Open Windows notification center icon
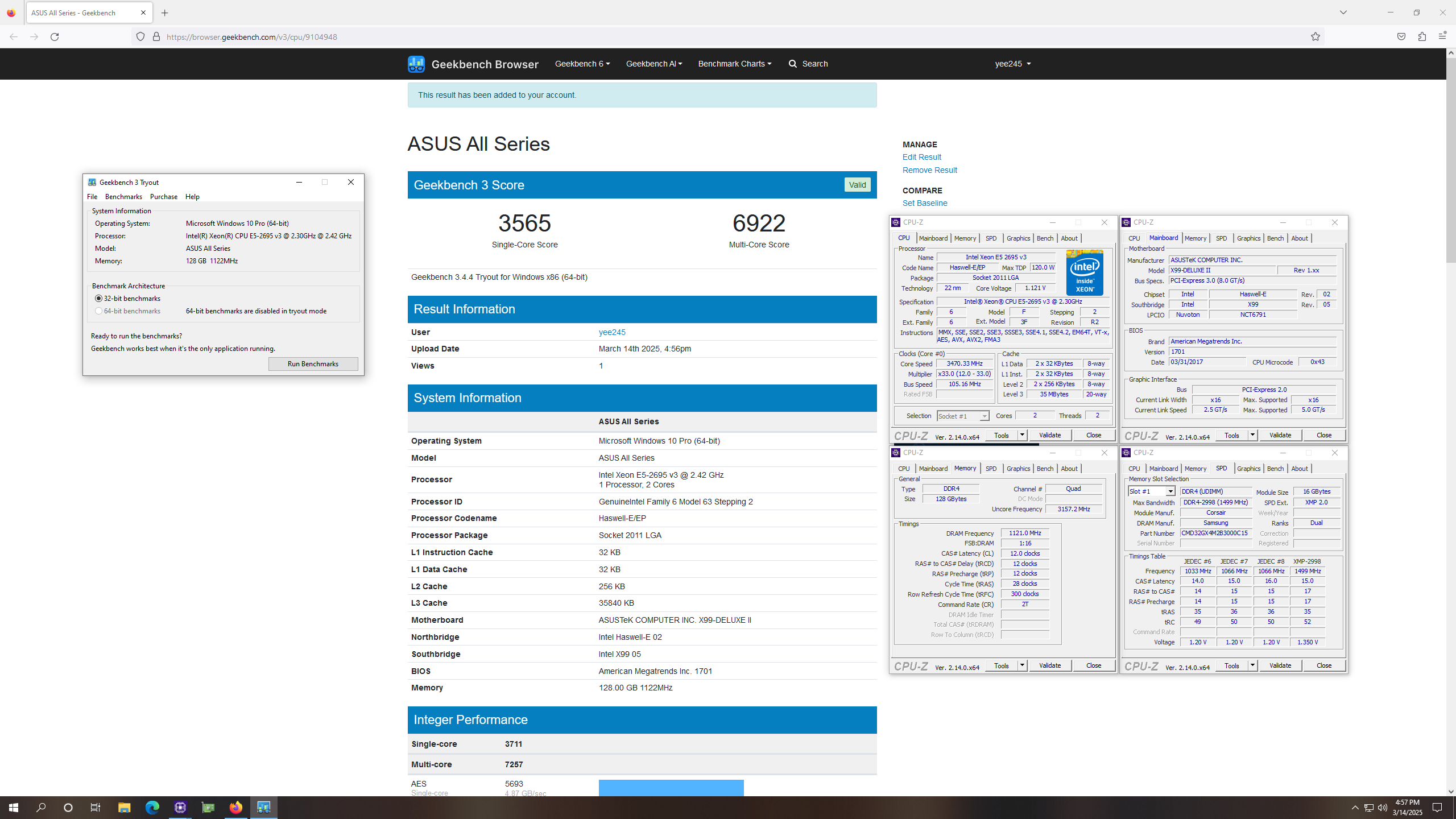The image size is (1456, 819). click(x=1437, y=808)
